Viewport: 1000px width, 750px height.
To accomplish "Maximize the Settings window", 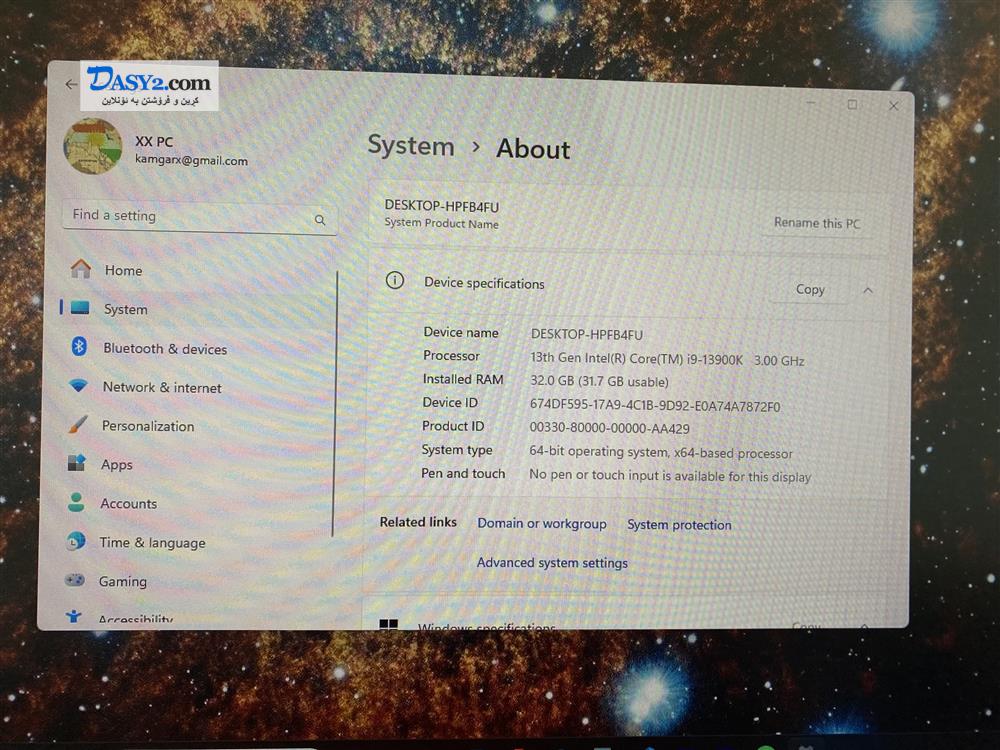I will click(852, 104).
